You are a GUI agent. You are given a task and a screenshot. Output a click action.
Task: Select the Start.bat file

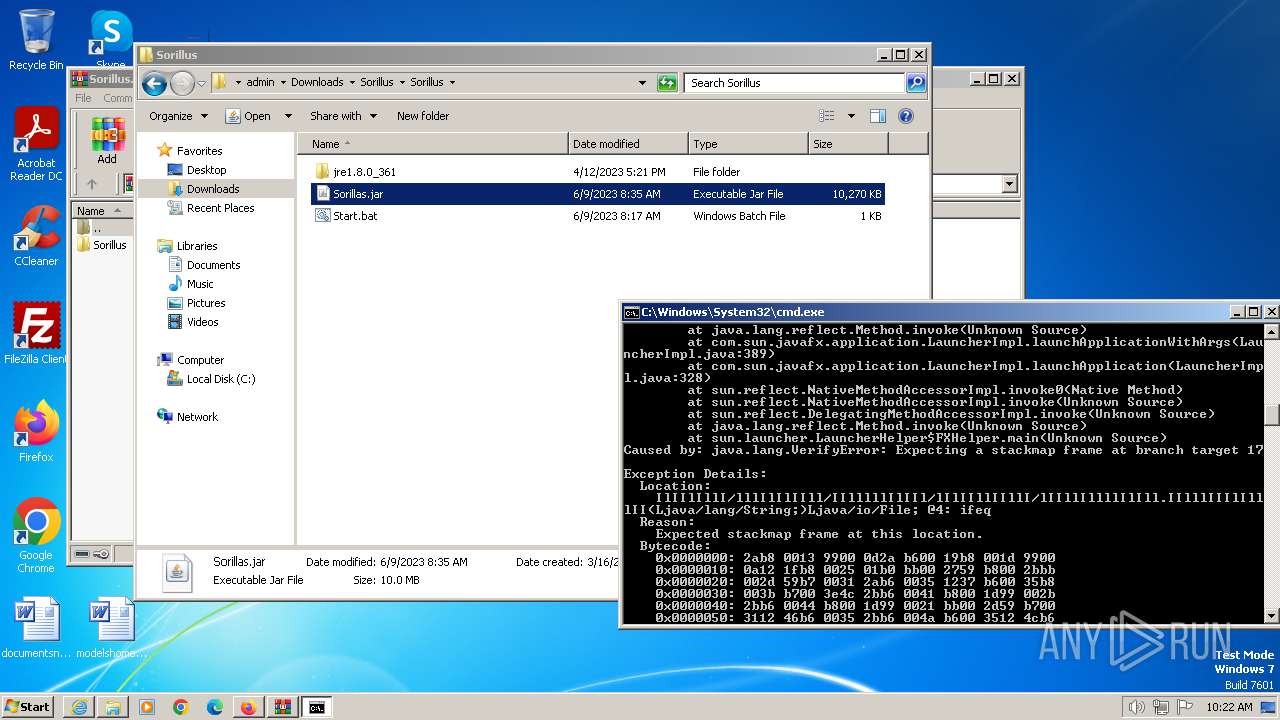click(x=597, y=216)
